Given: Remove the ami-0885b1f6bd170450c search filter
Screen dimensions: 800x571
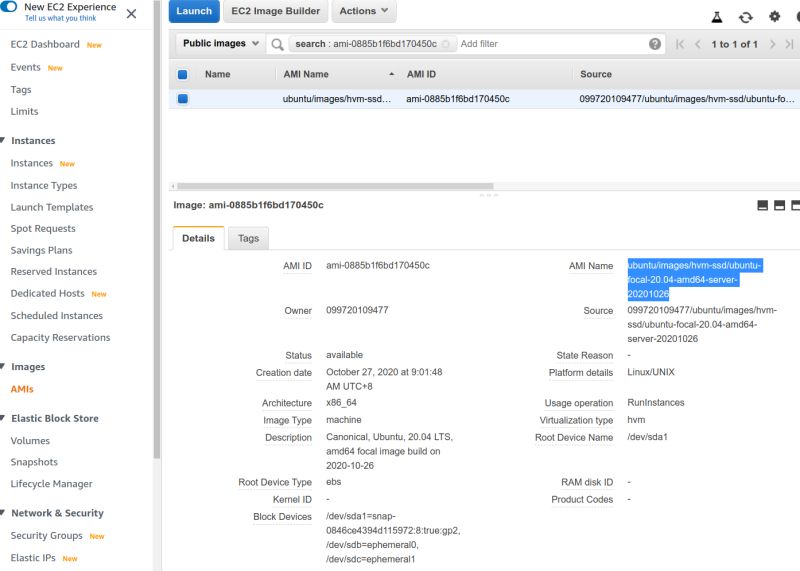Looking at the screenshot, I should (445, 44).
